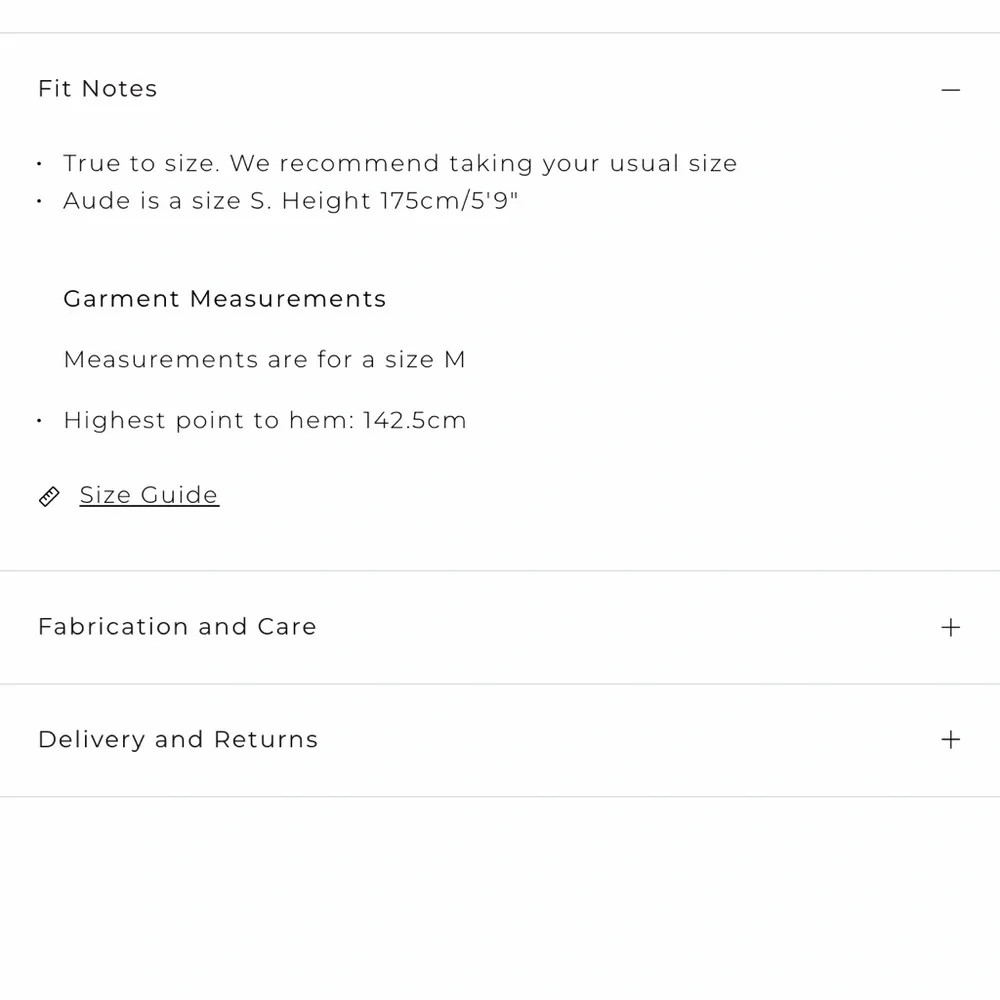Image resolution: width=1000 pixels, height=1000 pixels.
Task: Click the bullet before 'Highest point to hem'
Action: [x=40, y=421]
